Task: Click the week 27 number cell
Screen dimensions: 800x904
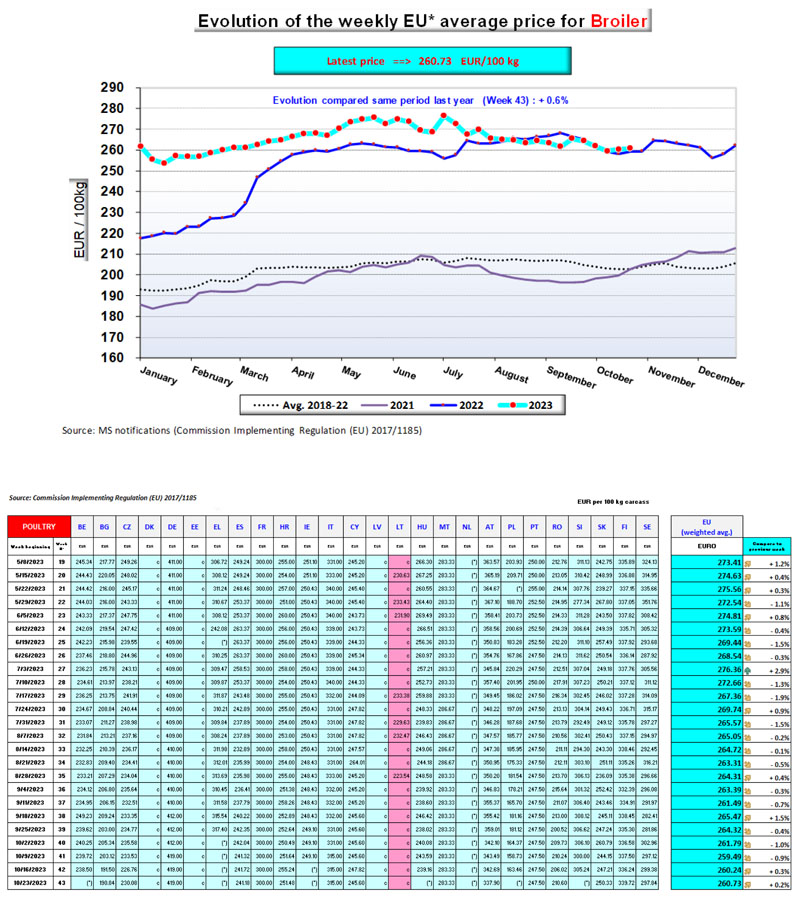Action: 61,669
